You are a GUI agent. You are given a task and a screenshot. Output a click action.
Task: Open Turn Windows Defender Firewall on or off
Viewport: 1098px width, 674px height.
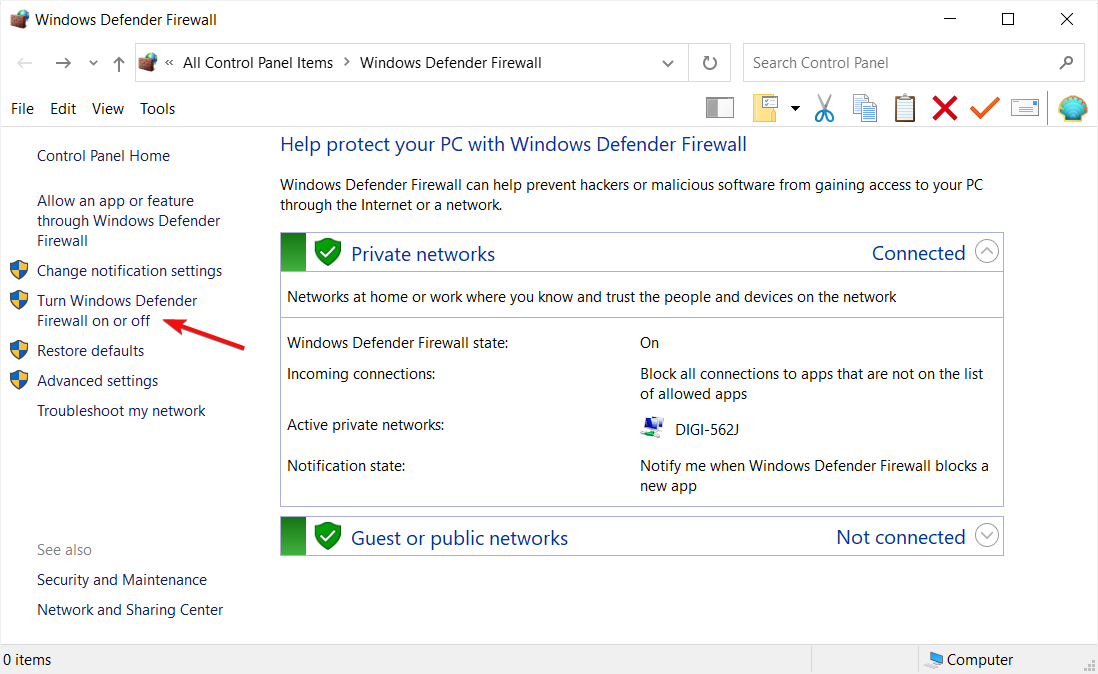click(x=117, y=311)
